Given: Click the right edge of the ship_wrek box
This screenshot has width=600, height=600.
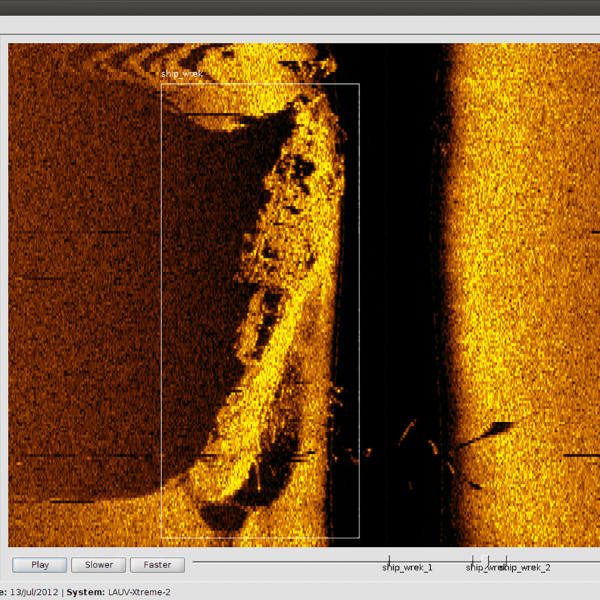Looking at the screenshot, I should coord(359,300).
